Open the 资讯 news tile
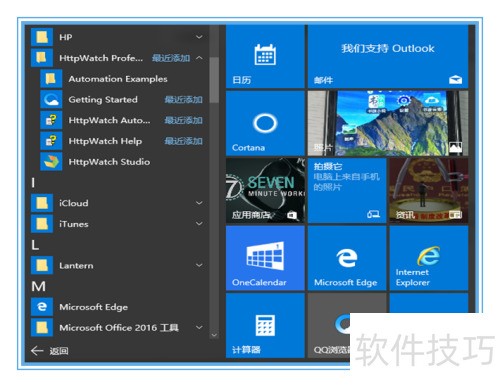This screenshot has width=500, height=387. 429,190
